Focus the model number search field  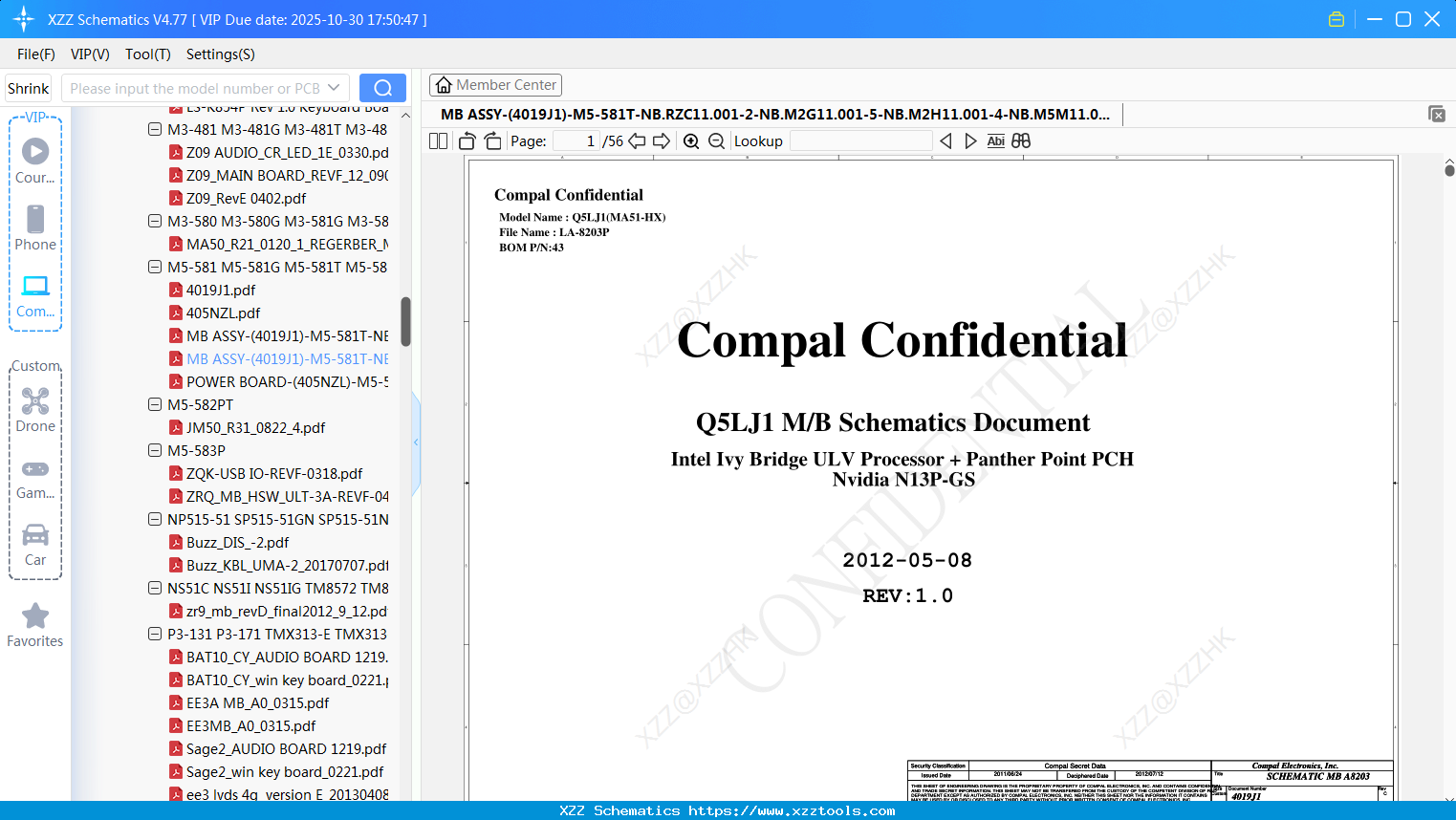[194, 88]
